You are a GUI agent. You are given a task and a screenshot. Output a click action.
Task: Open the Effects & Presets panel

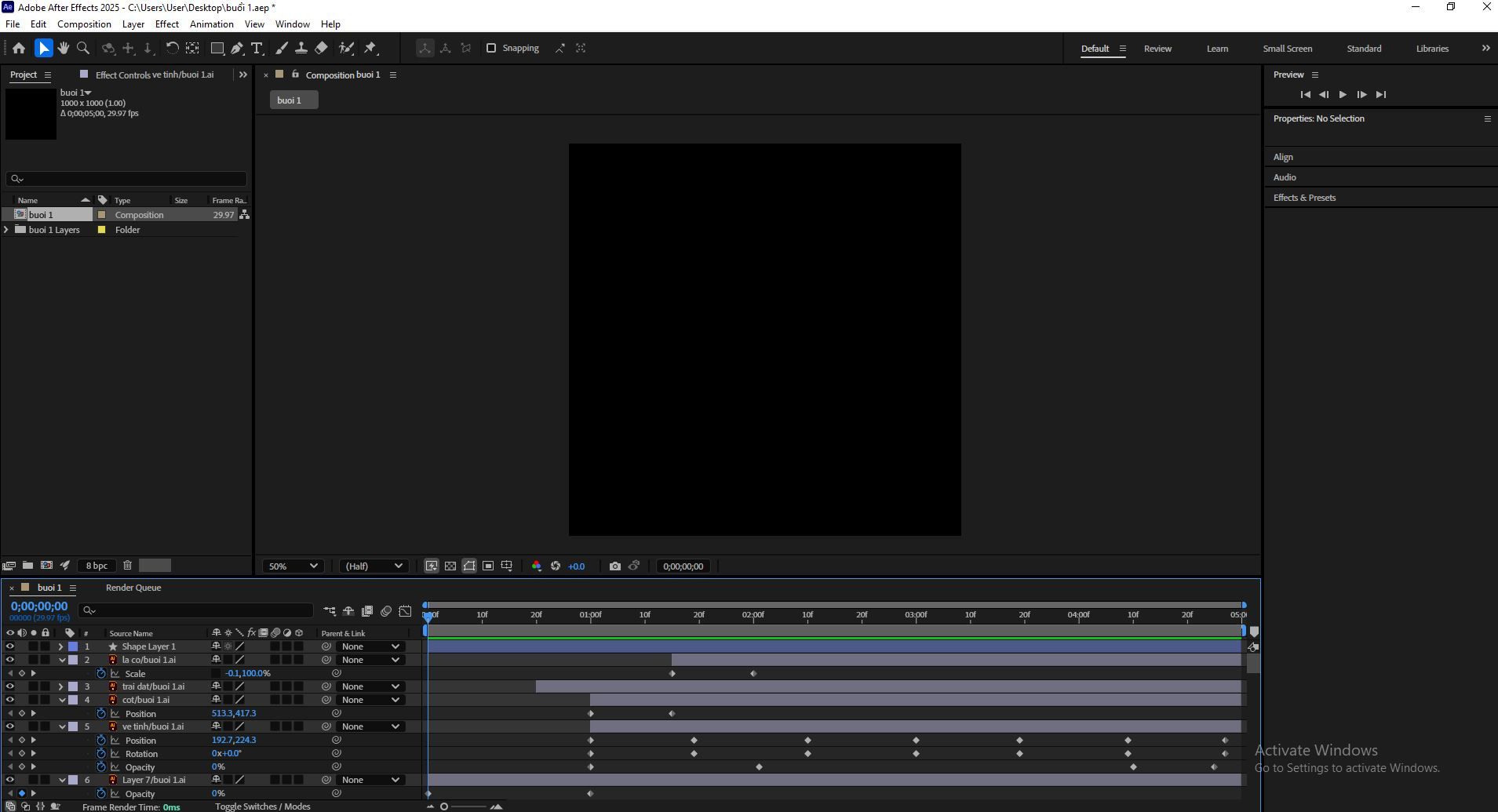[1304, 198]
